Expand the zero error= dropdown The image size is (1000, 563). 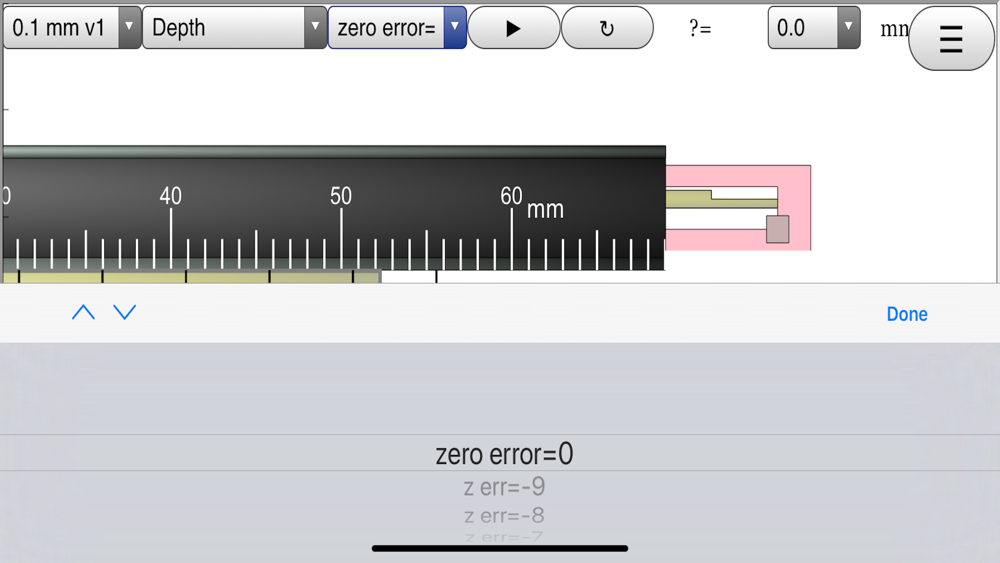[397, 27]
